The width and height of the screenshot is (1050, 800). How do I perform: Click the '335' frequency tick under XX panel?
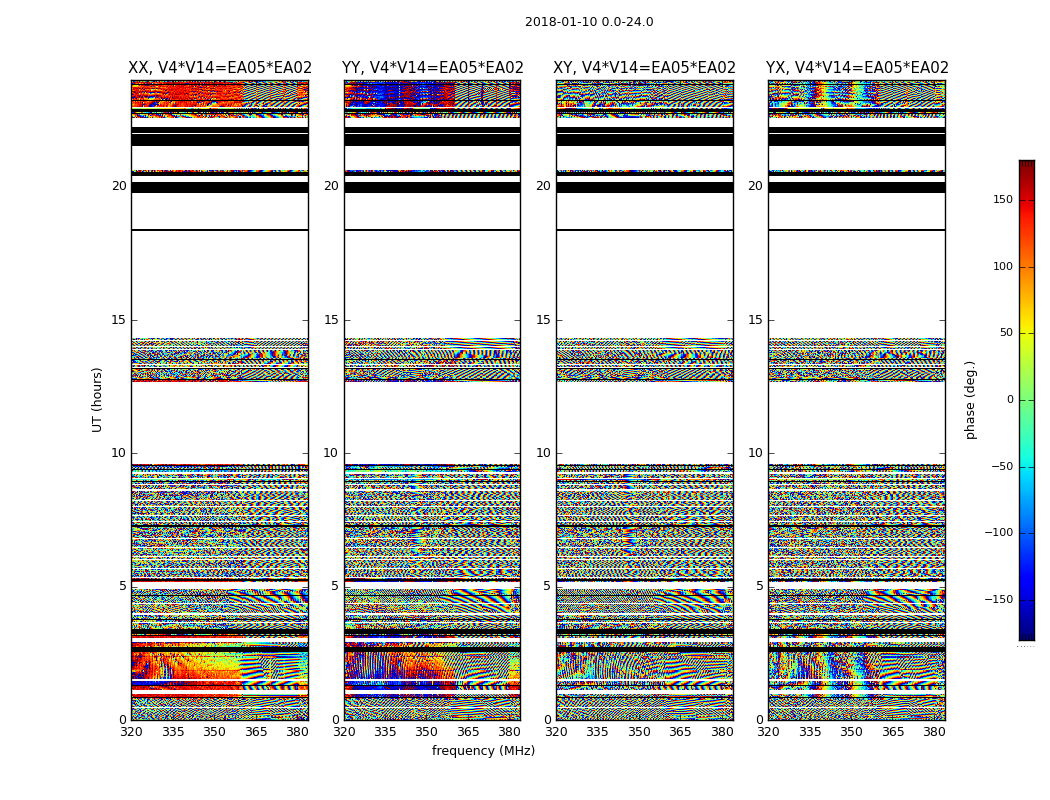coord(173,732)
